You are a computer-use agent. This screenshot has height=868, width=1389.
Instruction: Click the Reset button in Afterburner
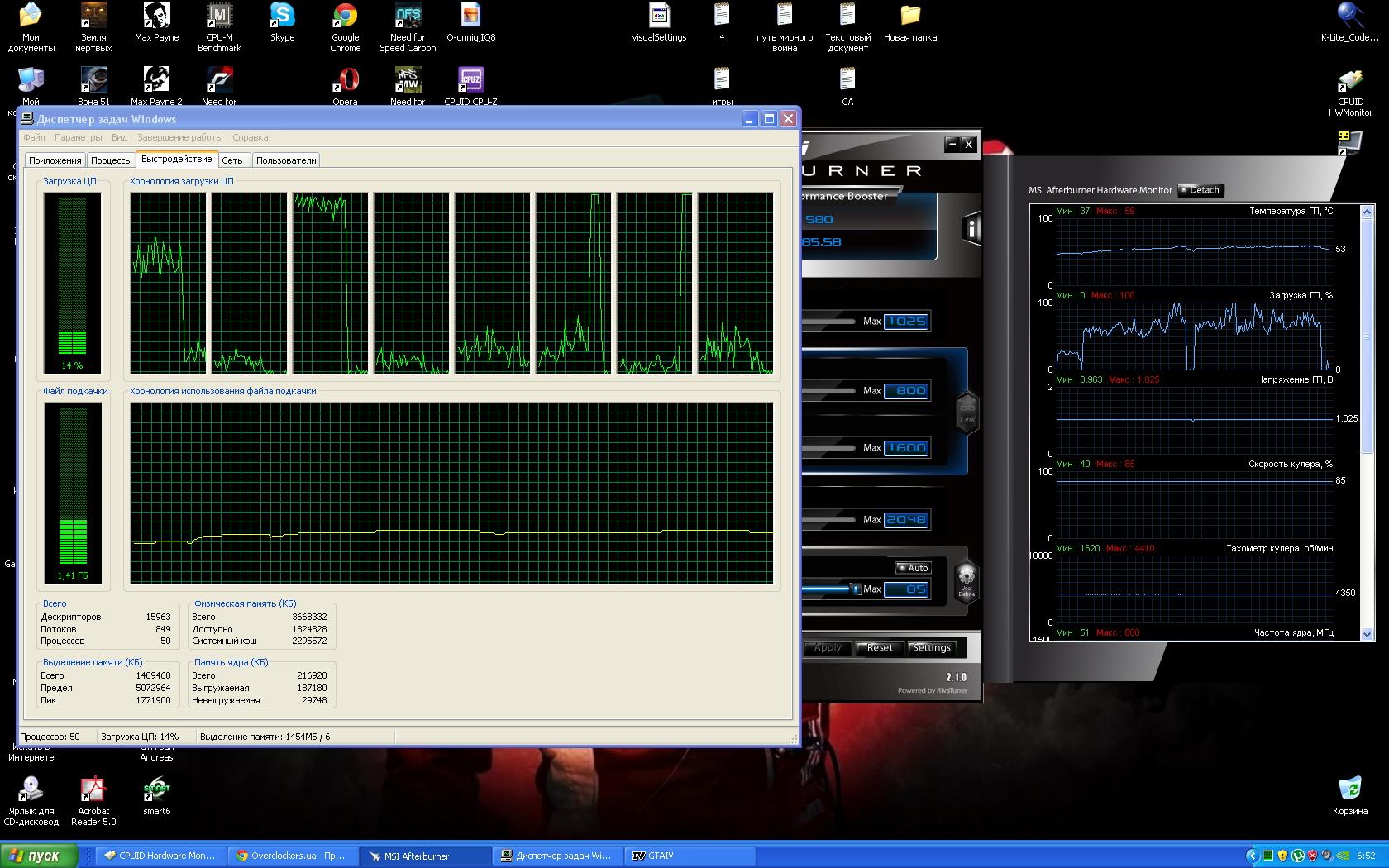pos(880,648)
